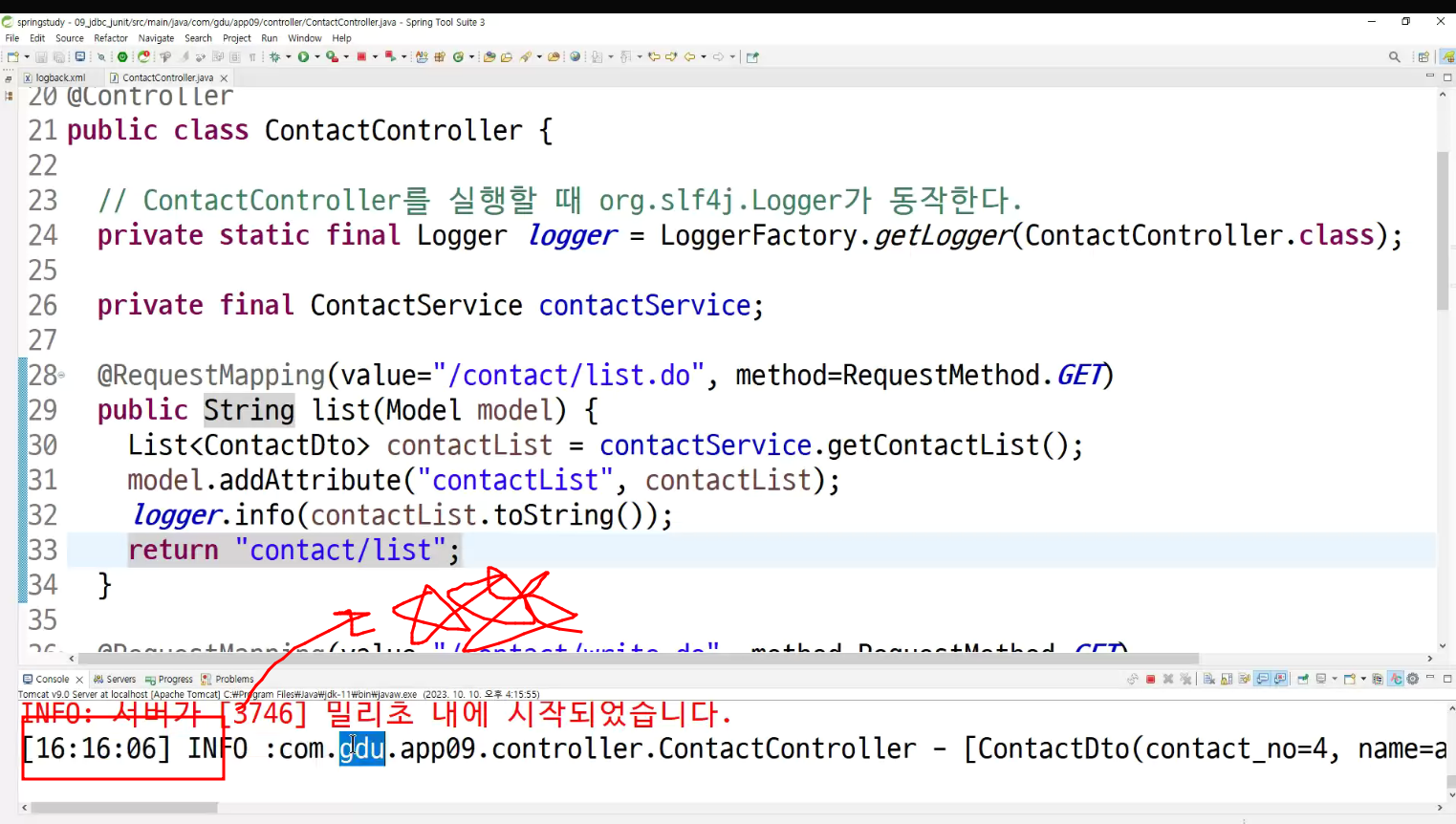Open the Source menu
Image resolution: width=1456 pixels, height=824 pixels.
[70, 38]
